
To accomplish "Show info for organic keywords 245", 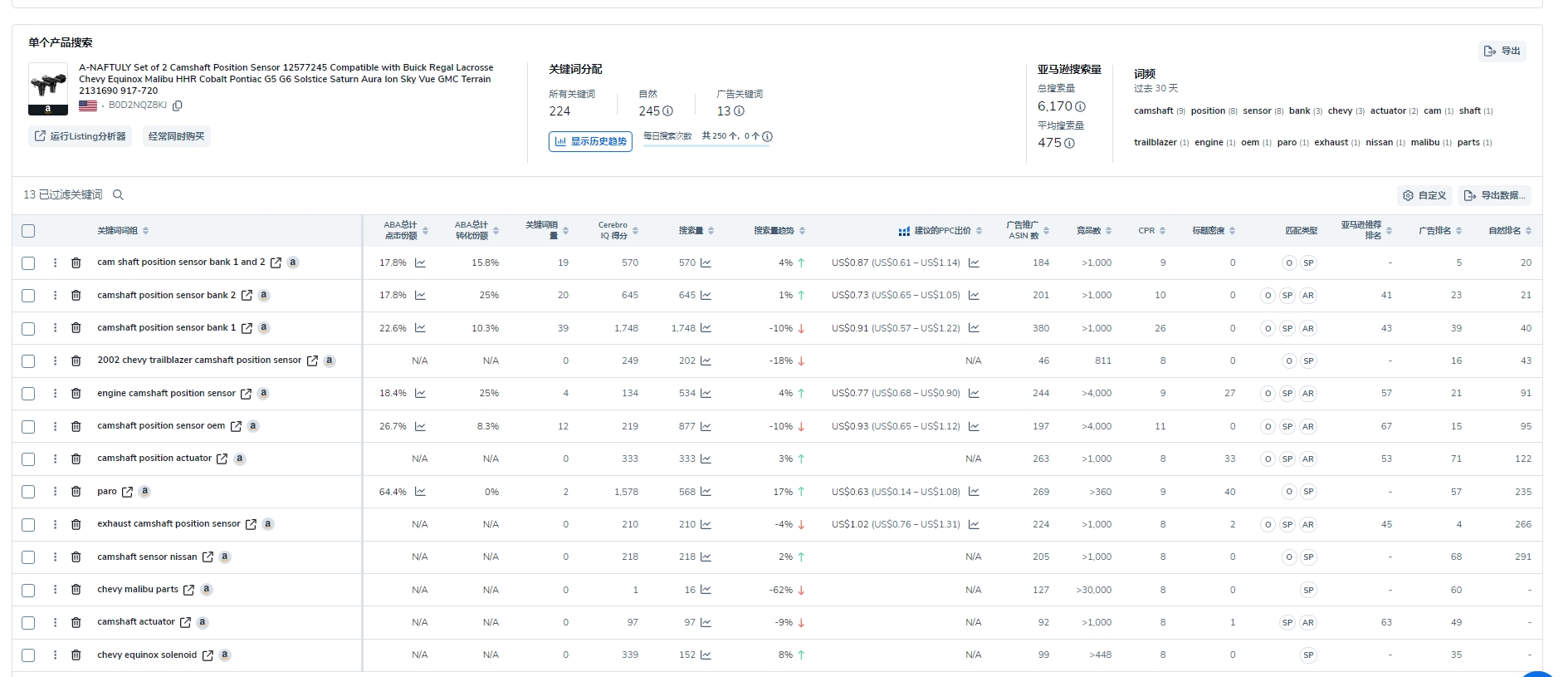I will pos(667,111).
